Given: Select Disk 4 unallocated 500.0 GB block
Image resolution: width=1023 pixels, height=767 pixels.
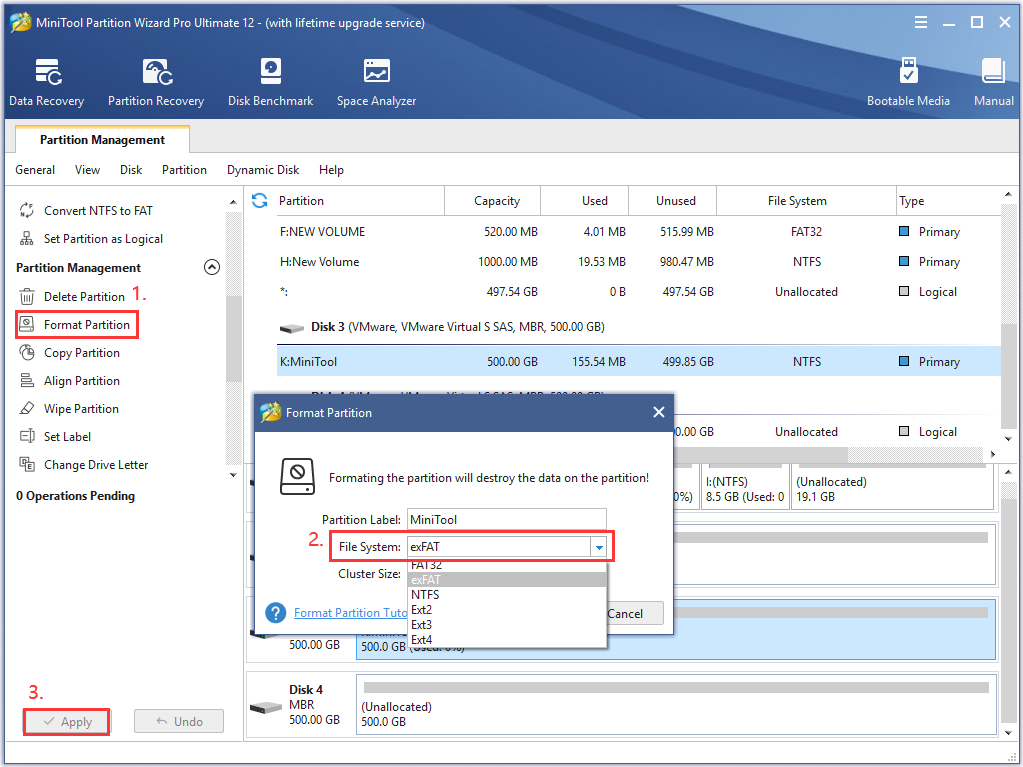Looking at the screenshot, I should (x=676, y=704).
